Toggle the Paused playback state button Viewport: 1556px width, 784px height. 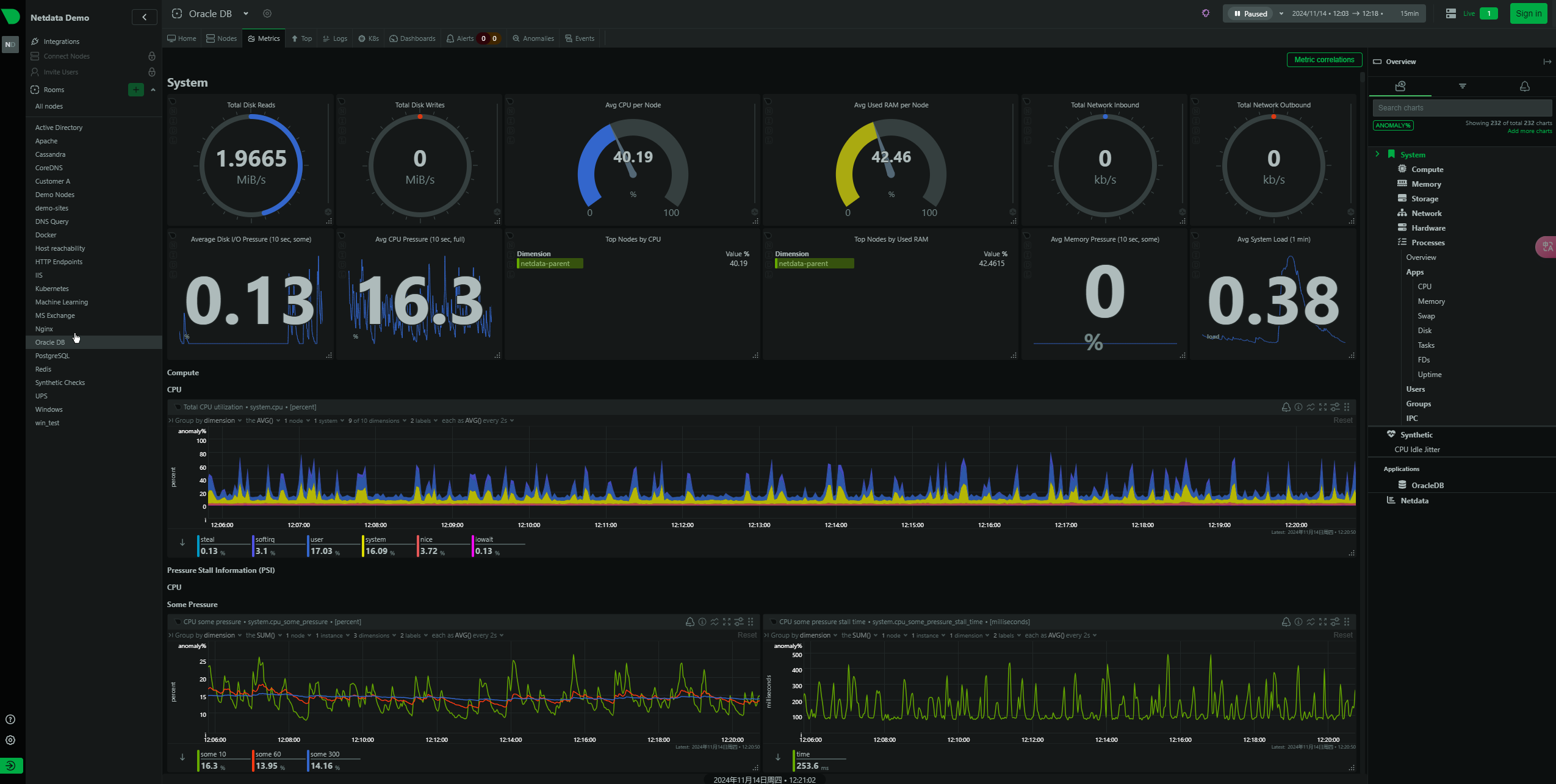click(x=1250, y=13)
